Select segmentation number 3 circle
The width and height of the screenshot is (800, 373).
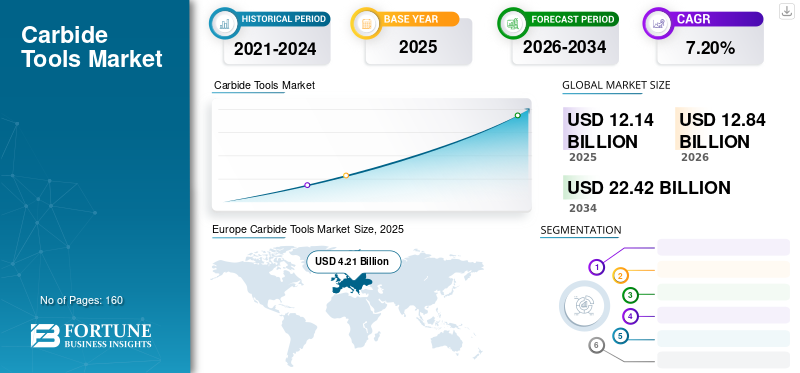[631, 294]
